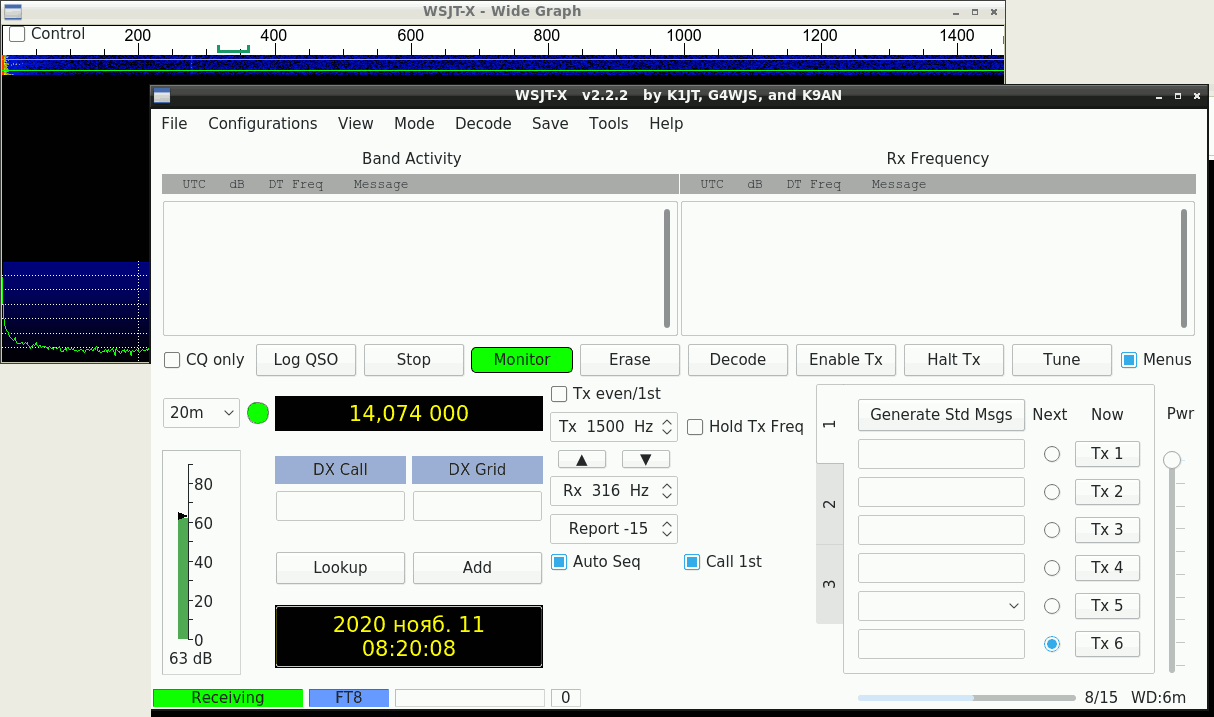Click the up arrow frequency shift button

click(x=582, y=459)
